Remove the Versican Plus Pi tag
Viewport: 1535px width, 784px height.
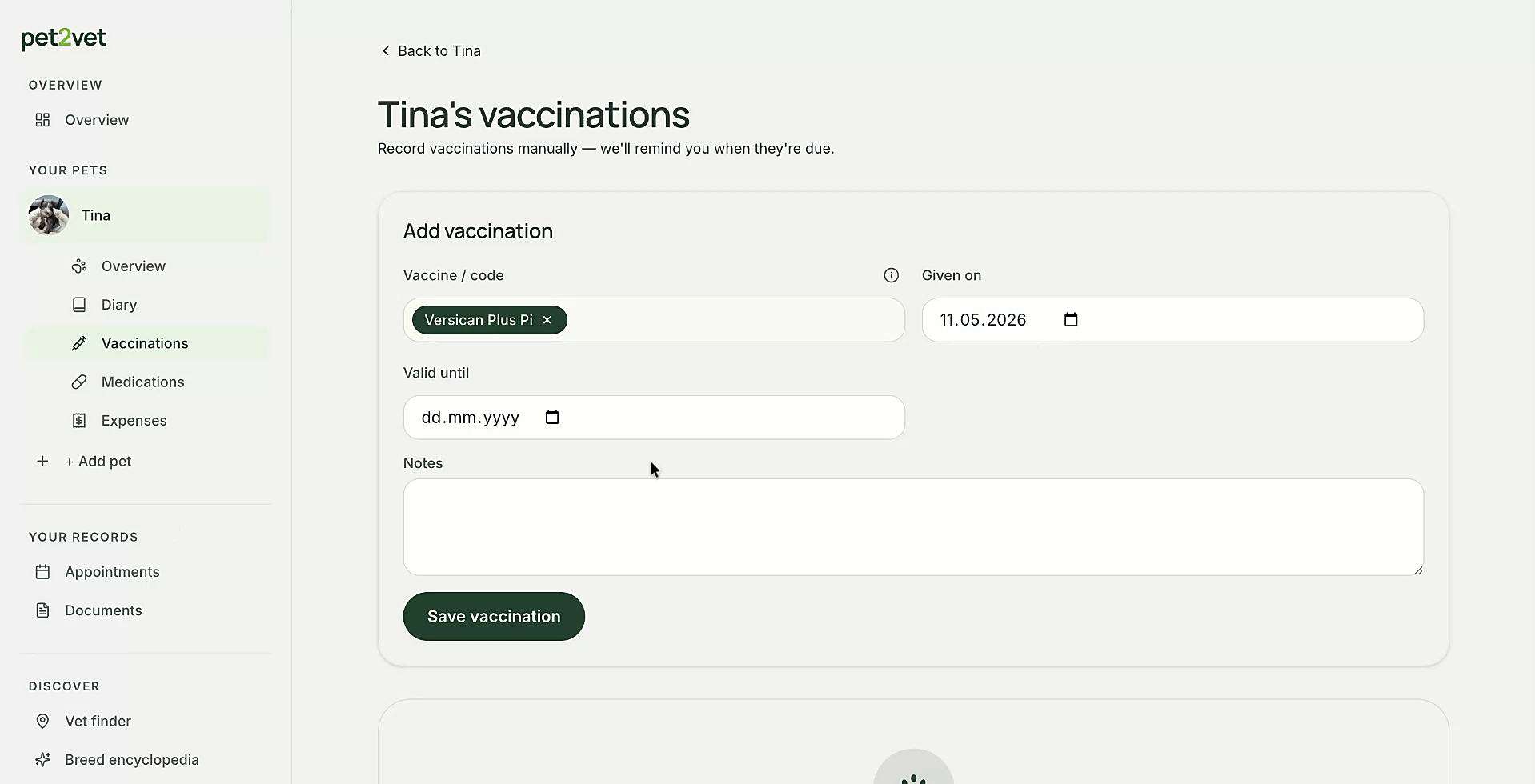pos(547,320)
